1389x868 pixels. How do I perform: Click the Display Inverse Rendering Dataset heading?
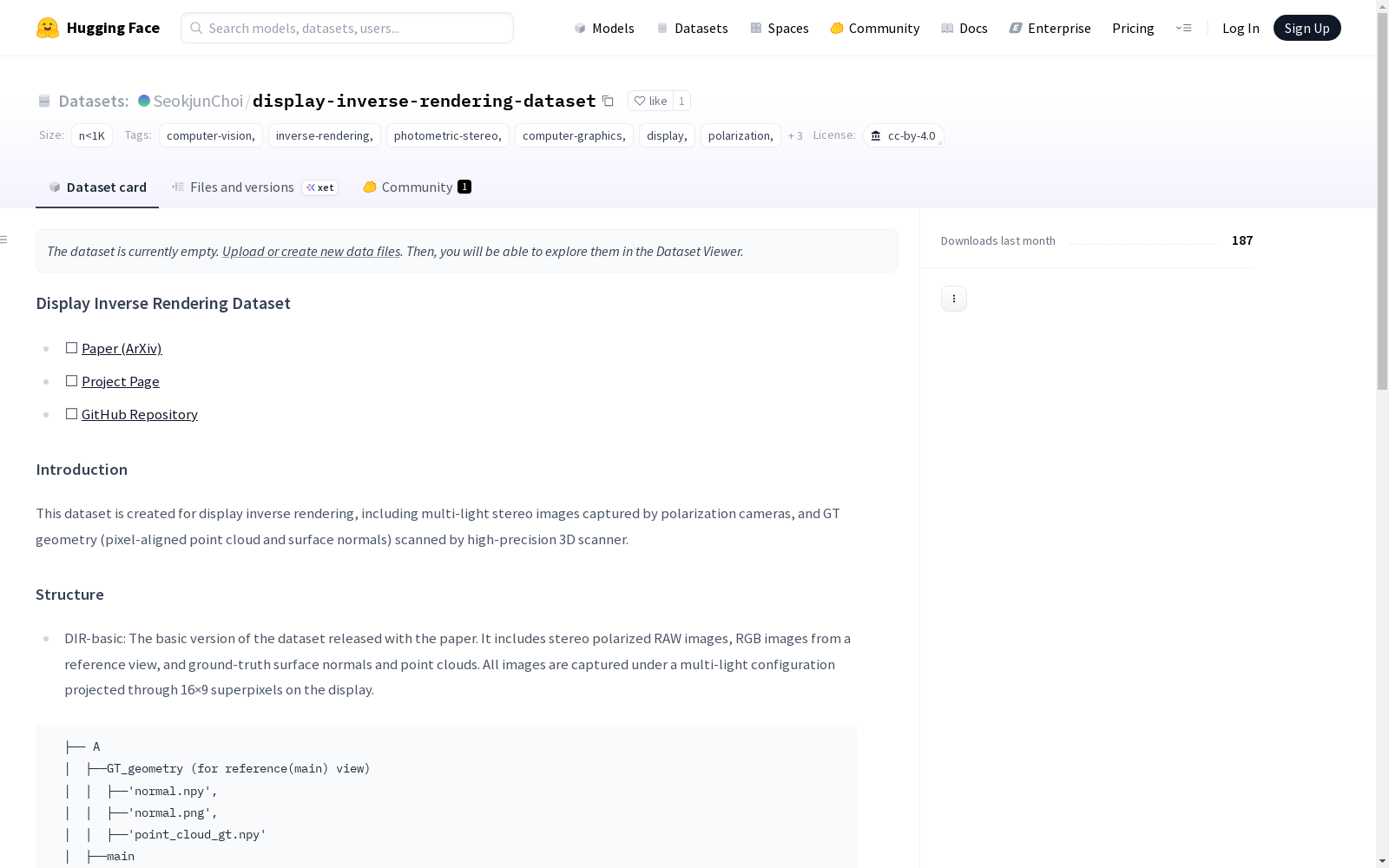pos(163,303)
